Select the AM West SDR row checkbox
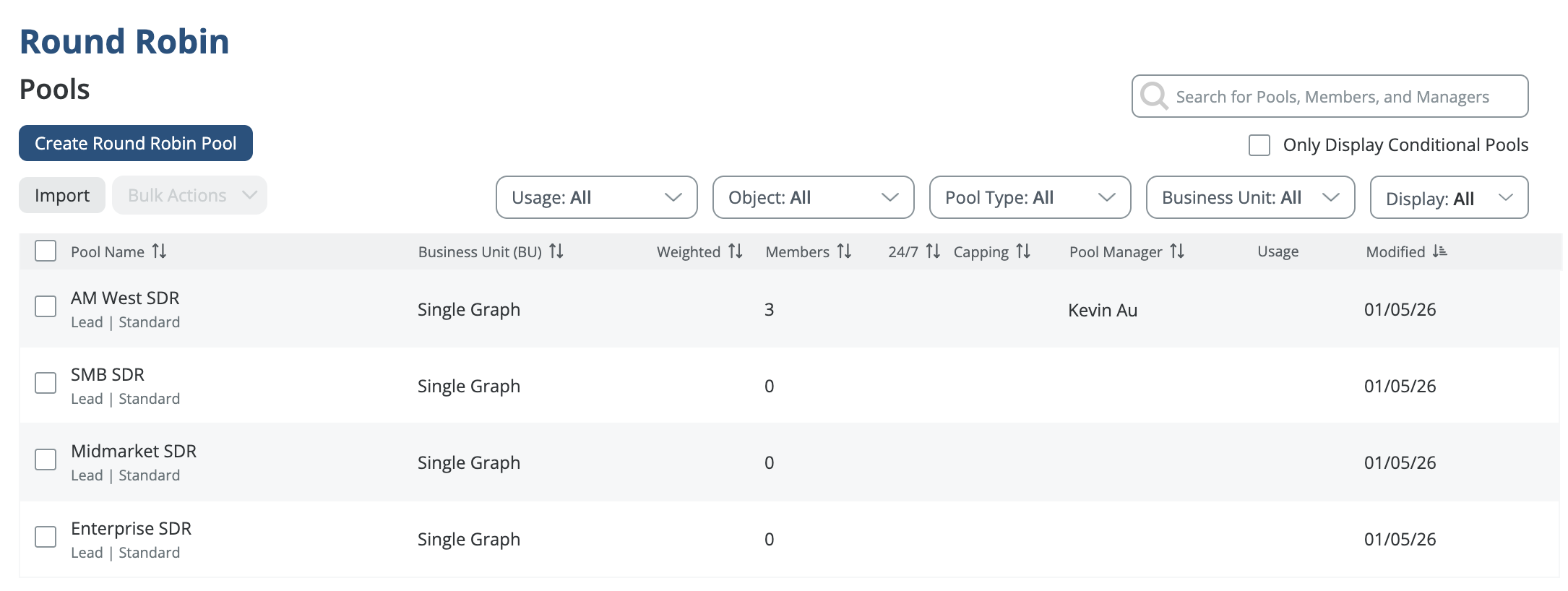Viewport: 1568px width, 591px height. tap(46, 306)
